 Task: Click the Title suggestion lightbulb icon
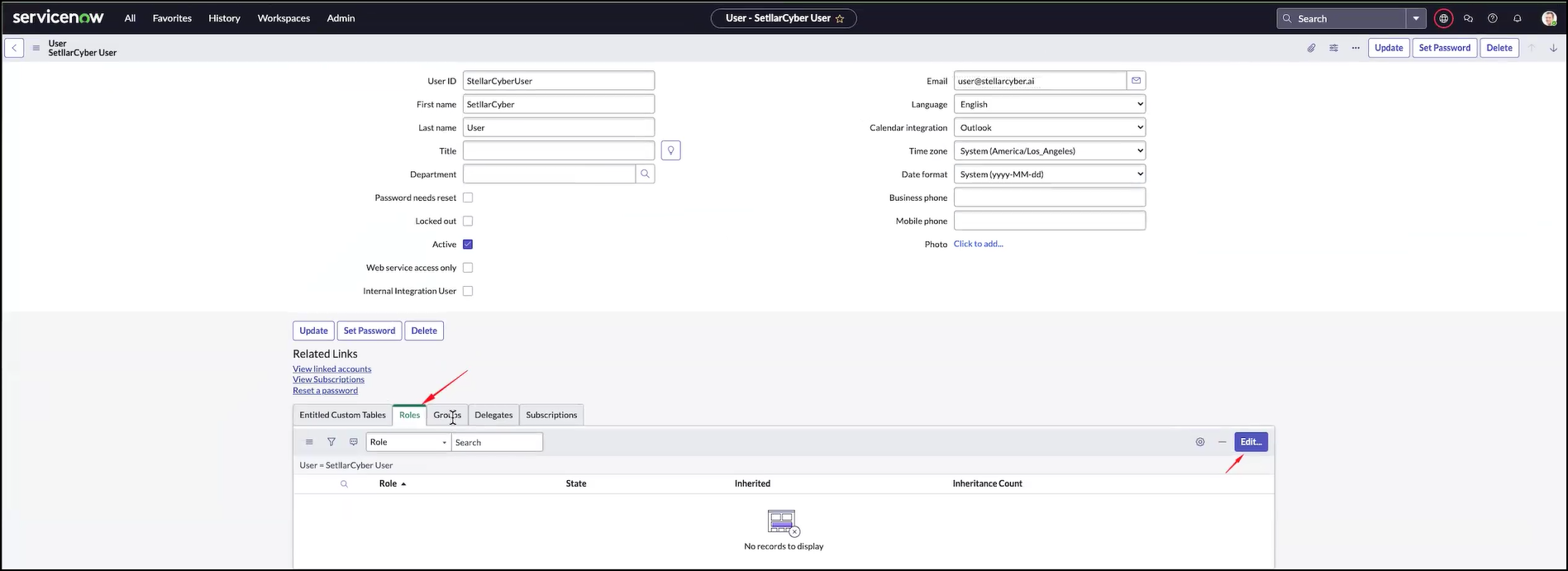click(x=671, y=151)
